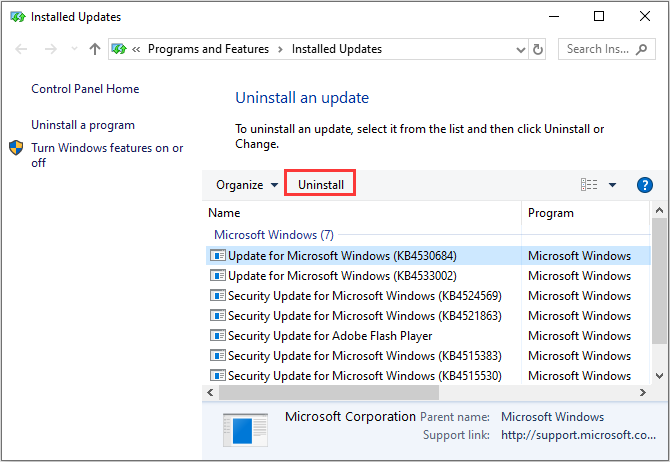Refresh the Installed Updates list
Screen dimensions: 670x462
pos(538,50)
